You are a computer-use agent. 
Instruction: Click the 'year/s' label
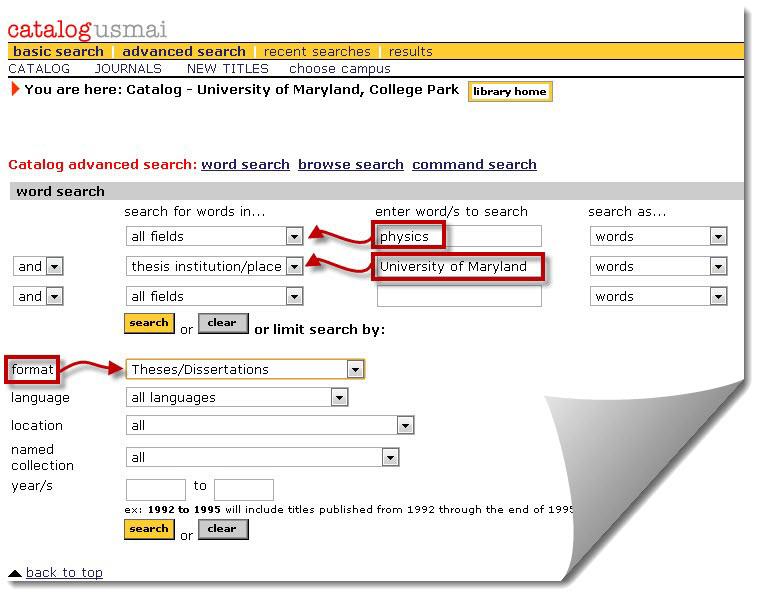(32, 486)
